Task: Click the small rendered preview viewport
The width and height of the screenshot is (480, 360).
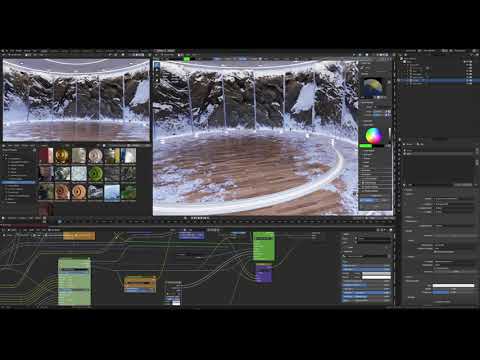Action: (76, 100)
